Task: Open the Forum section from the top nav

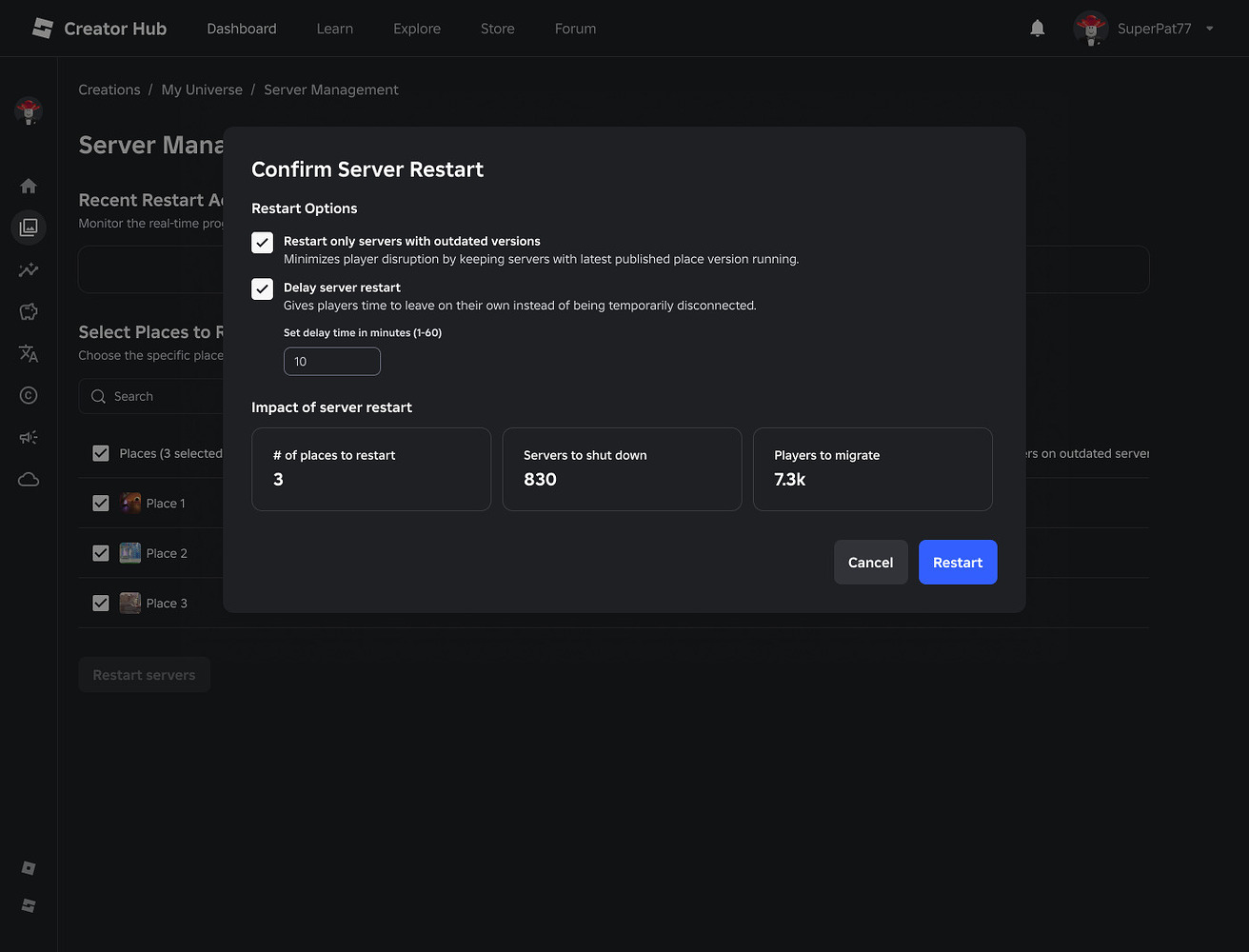Action: (575, 28)
